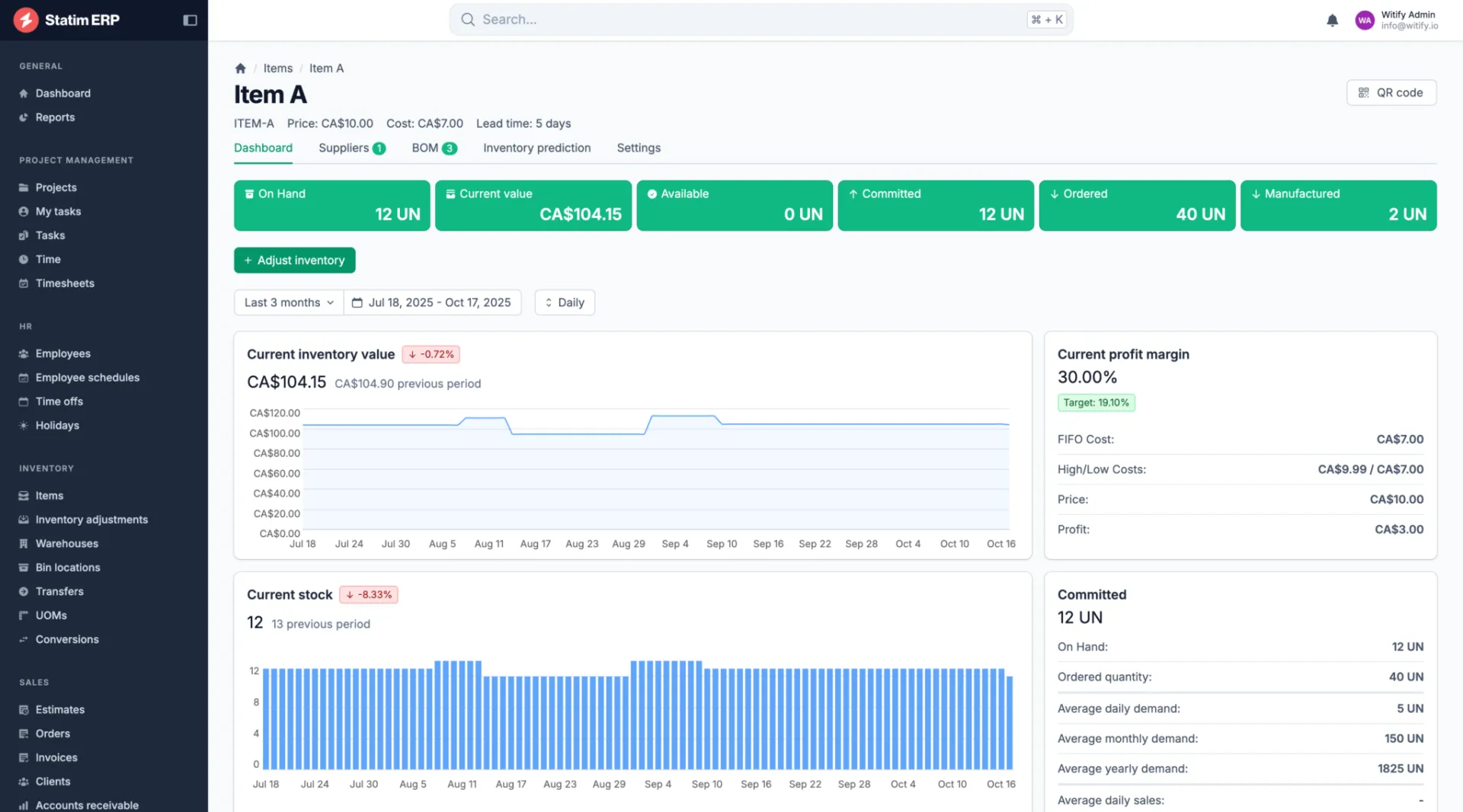The image size is (1463, 812).
Task: Open Clients in the sidebar
Action: click(53, 782)
